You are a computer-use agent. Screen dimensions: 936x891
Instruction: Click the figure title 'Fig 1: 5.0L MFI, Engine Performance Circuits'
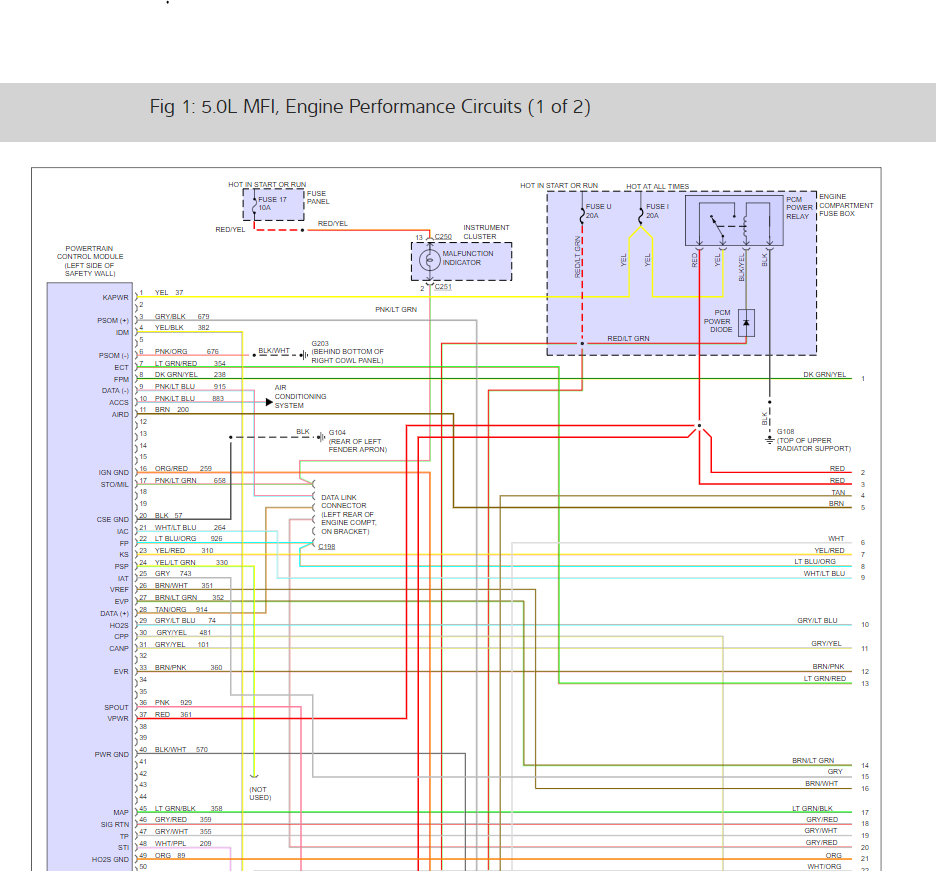tap(370, 107)
